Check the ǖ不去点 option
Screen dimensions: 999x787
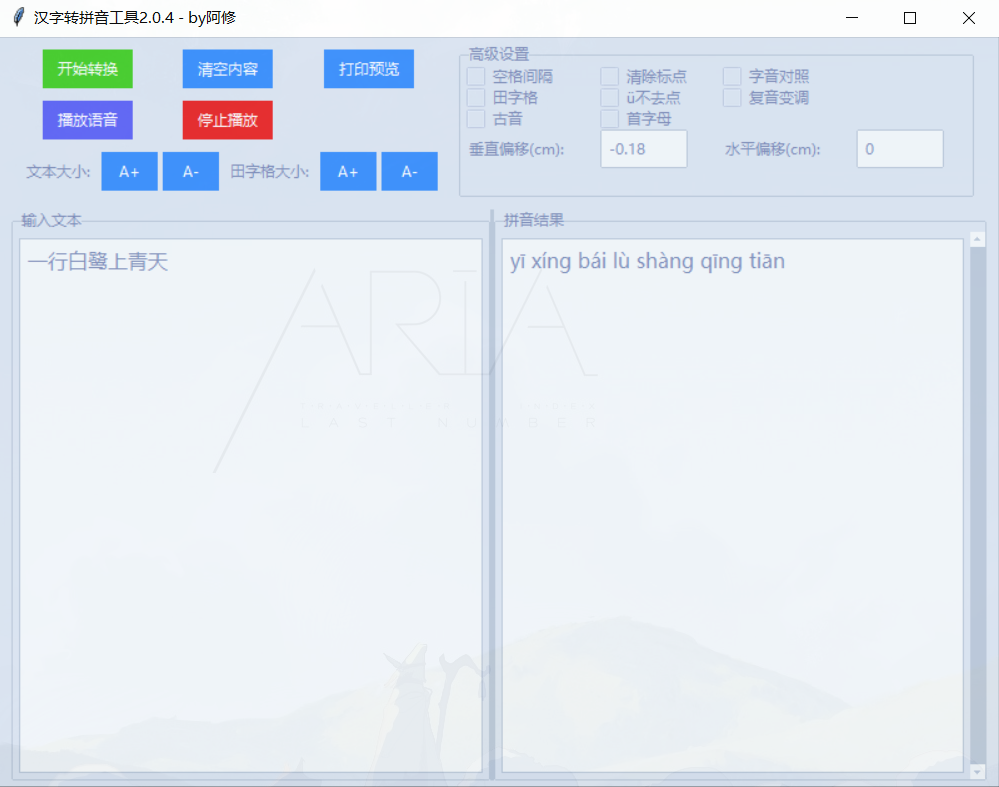609,97
